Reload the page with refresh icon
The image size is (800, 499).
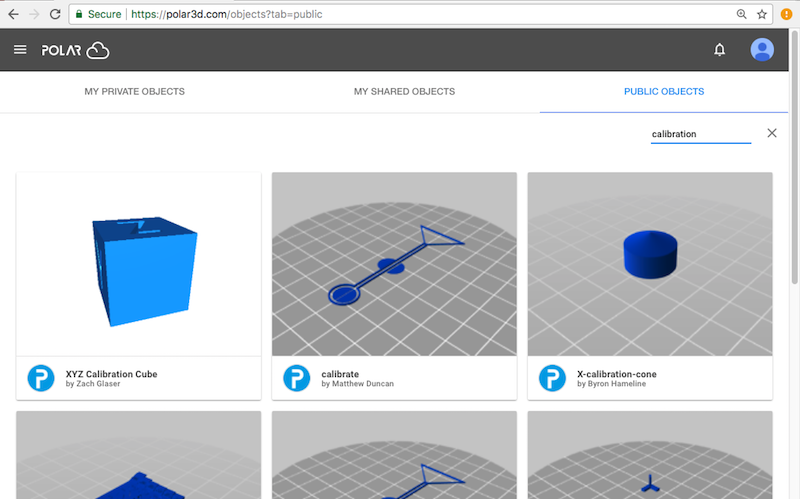pyautogui.click(x=55, y=14)
